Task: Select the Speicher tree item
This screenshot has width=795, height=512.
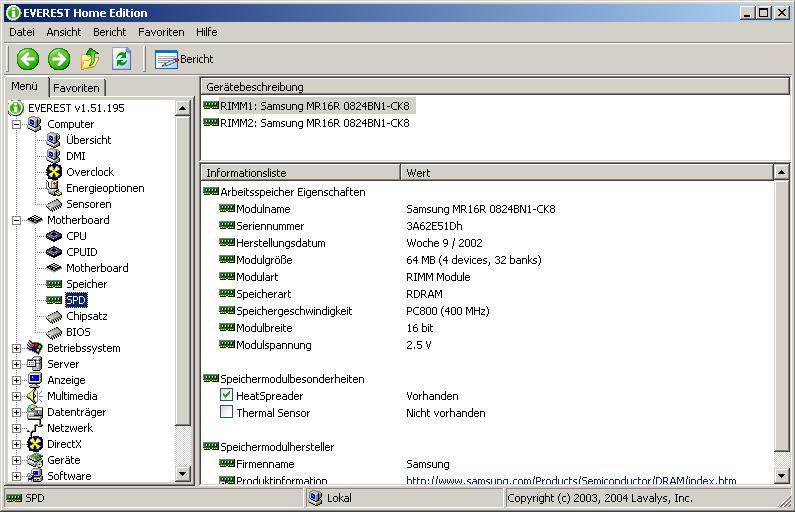Action: click(x=87, y=284)
